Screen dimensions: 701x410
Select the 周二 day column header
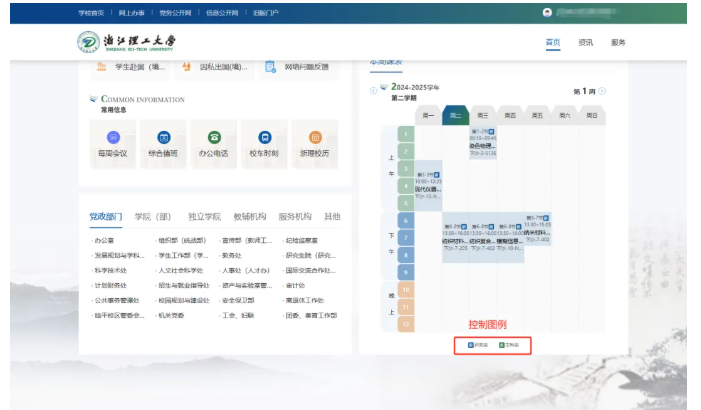pyautogui.click(x=455, y=115)
